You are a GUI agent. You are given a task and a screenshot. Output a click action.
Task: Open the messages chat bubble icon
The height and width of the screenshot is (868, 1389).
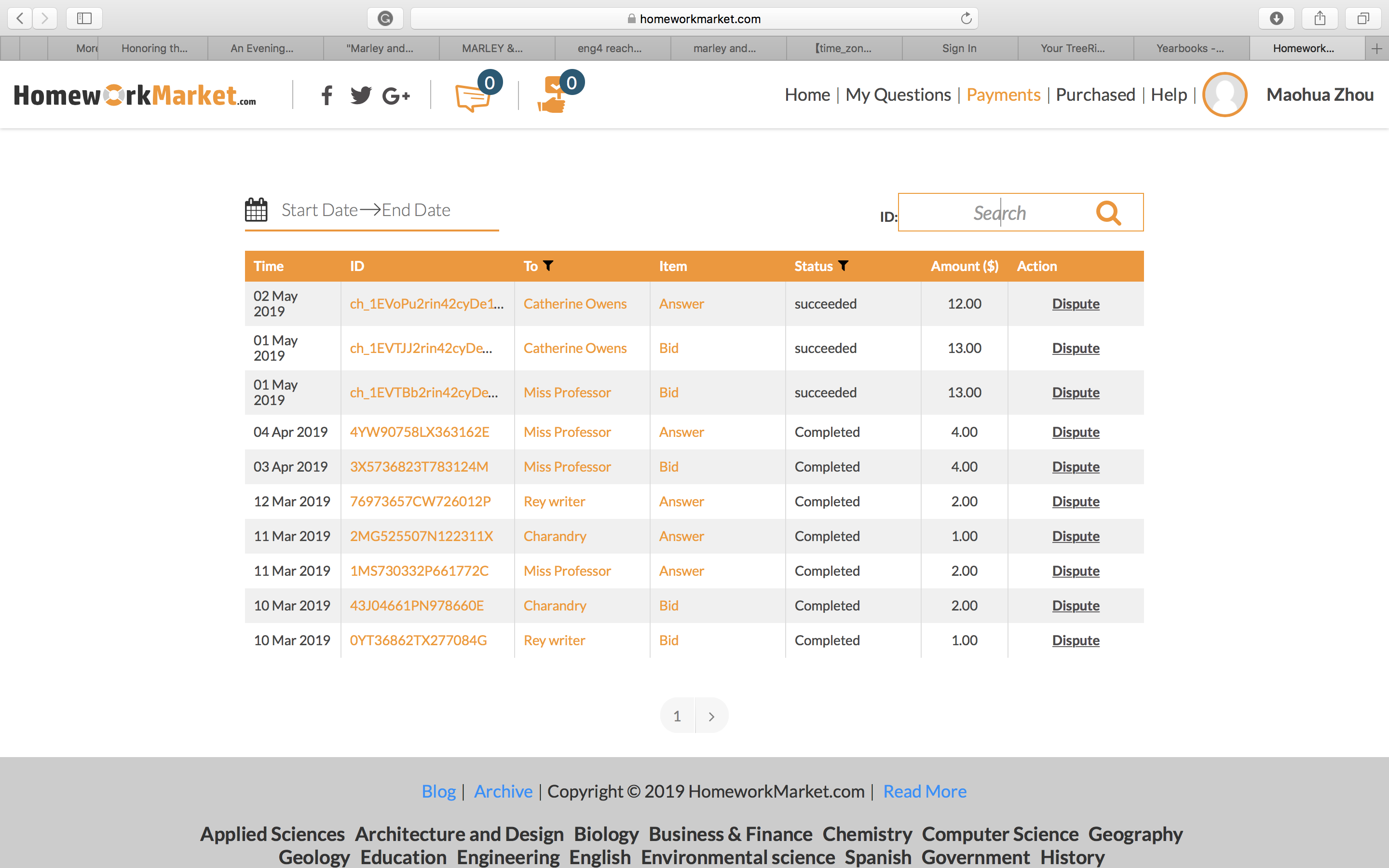[474, 96]
